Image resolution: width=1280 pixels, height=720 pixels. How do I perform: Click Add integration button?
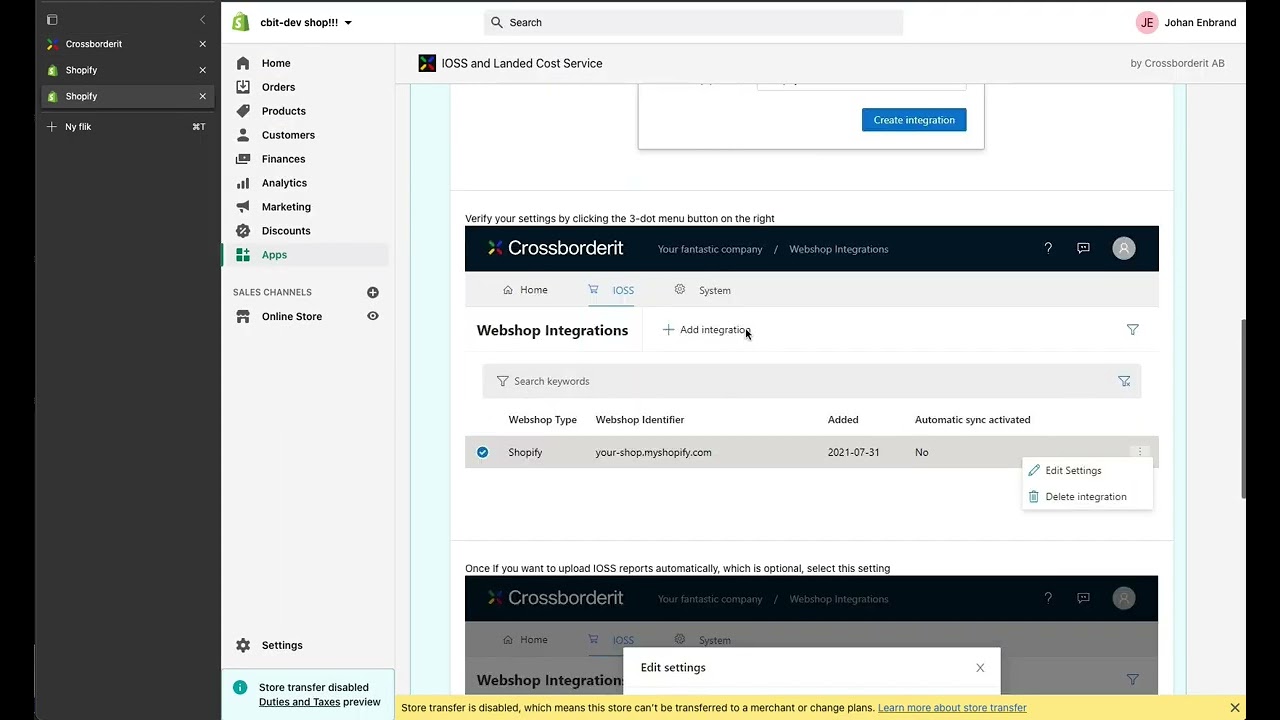(x=706, y=330)
